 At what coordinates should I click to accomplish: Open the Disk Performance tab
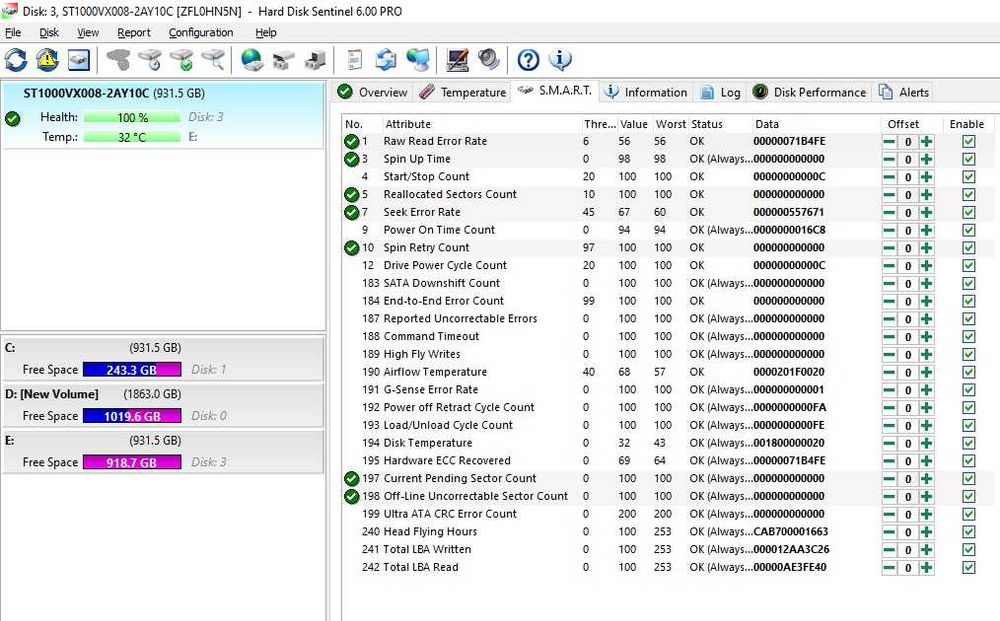(x=810, y=92)
